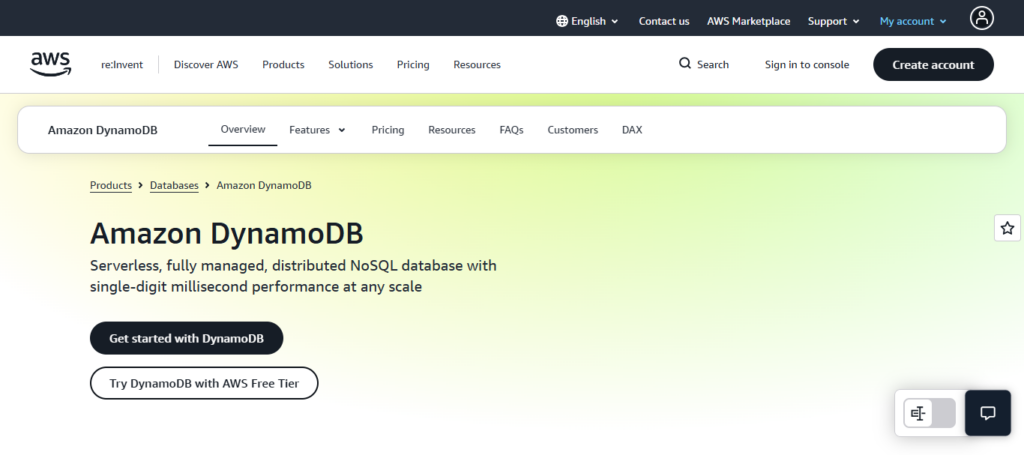Expand the Support dropdown menu
Screen dimensions: 1024x455
tap(833, 21)
